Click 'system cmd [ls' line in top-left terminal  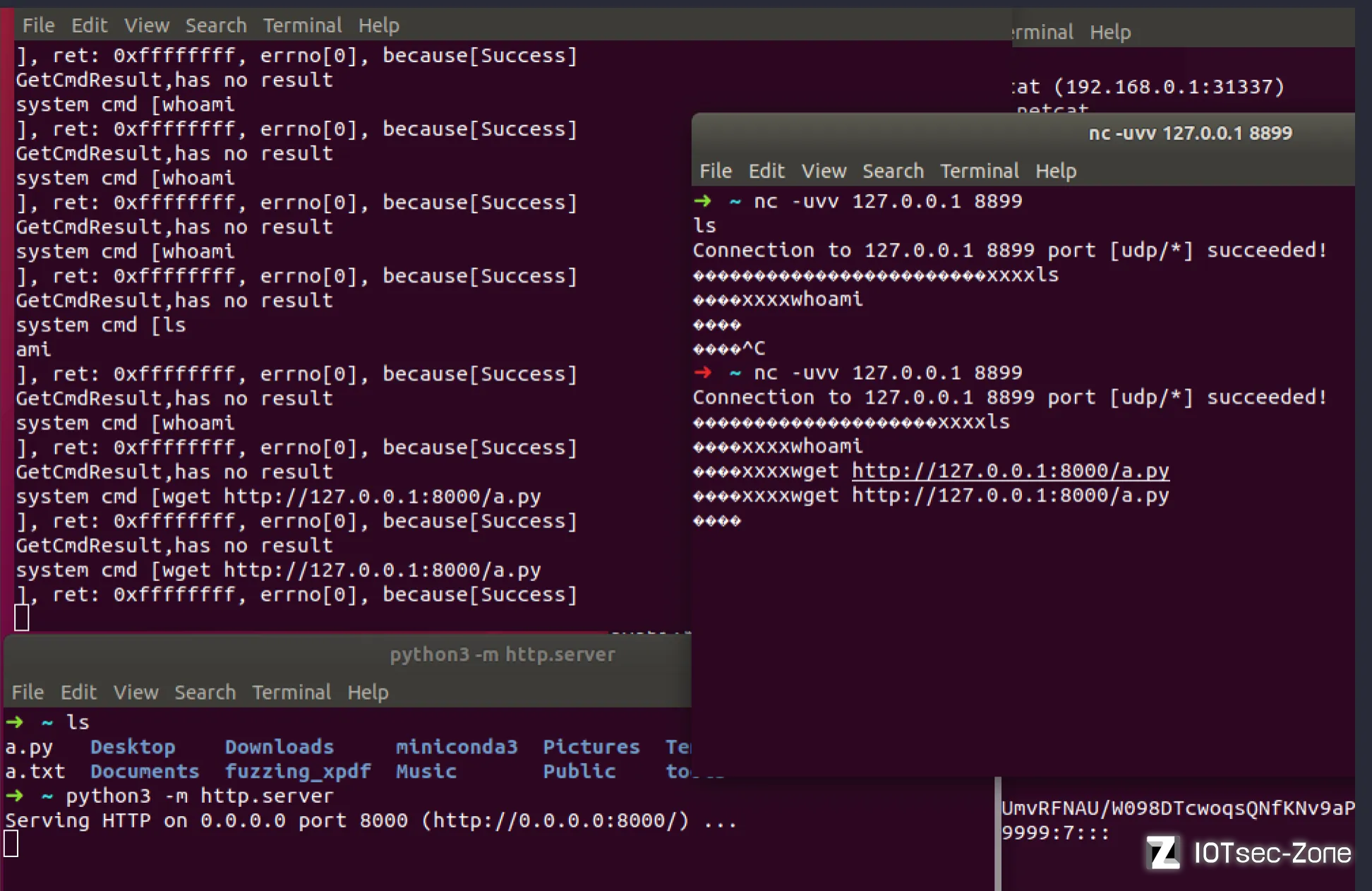pos(101,325)
